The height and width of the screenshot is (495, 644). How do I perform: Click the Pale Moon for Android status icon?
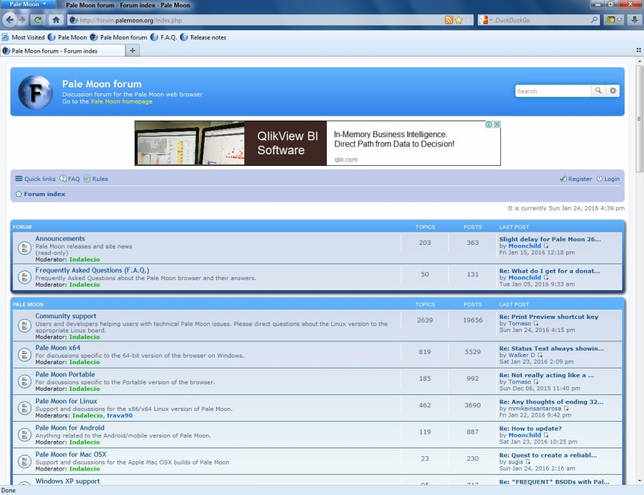(24, 435)
